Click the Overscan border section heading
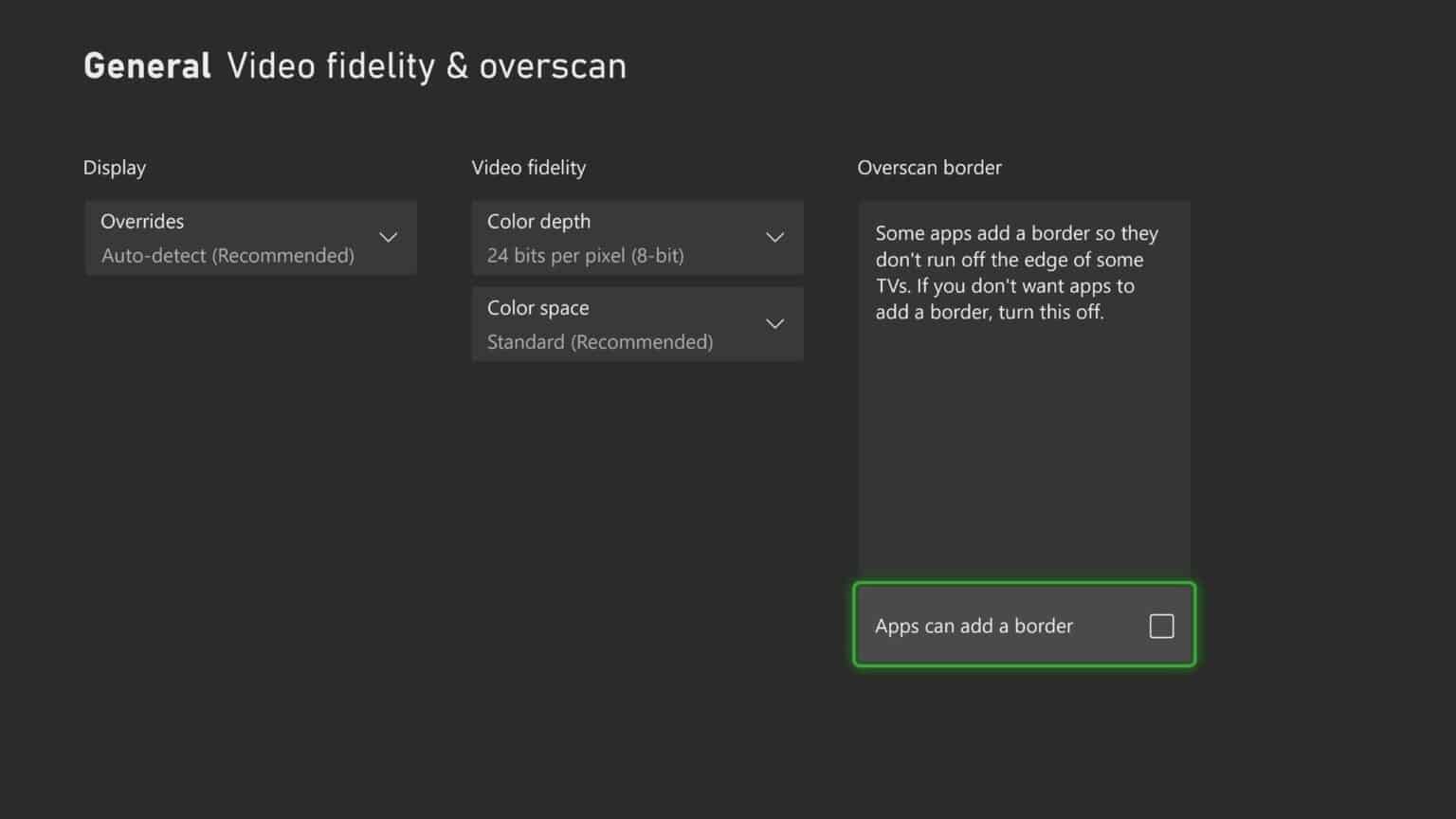 (929, 167)
